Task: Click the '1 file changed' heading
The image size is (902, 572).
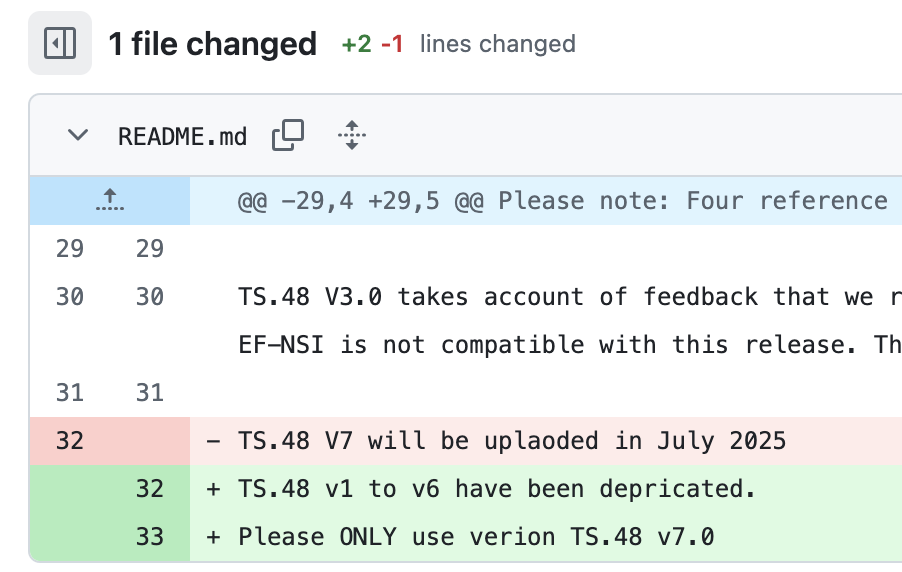Action: [212, 44]
